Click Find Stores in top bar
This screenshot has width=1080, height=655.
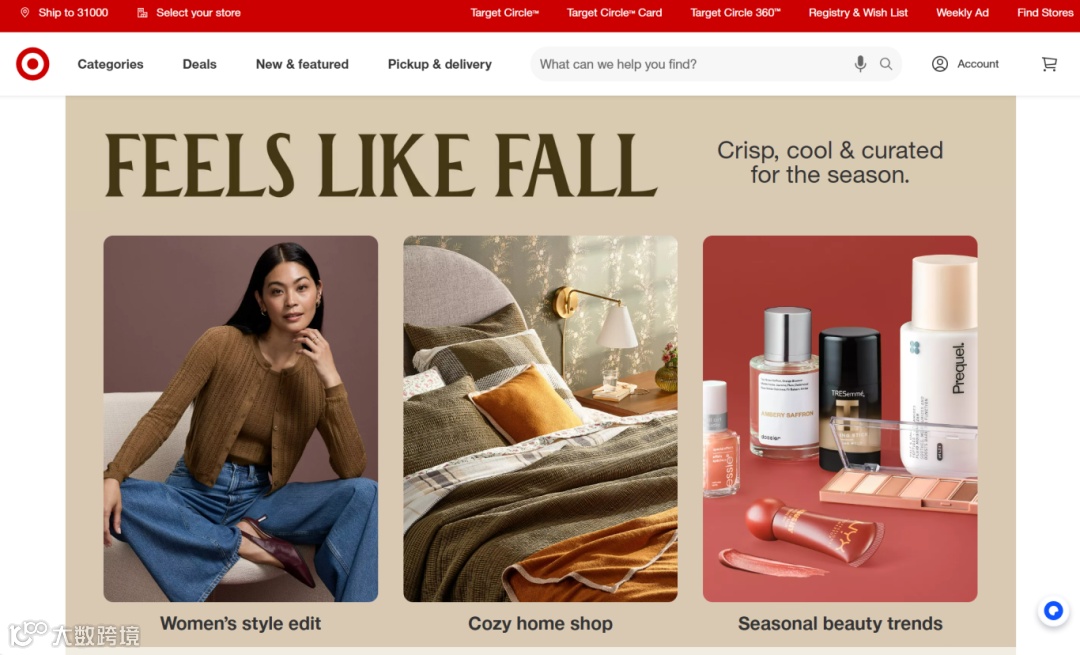(x=1045, y=12)
